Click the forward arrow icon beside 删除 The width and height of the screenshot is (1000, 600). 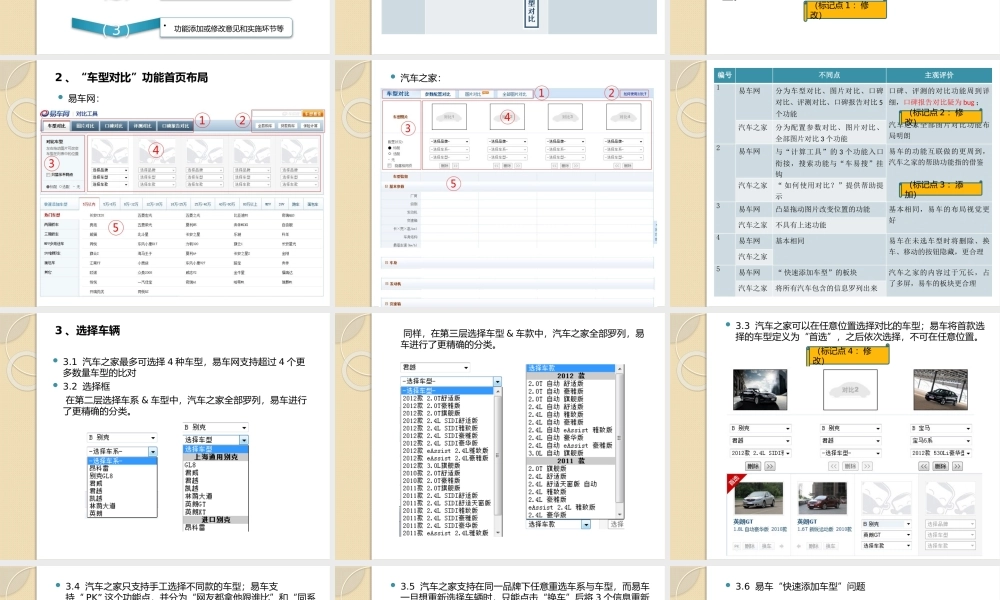coord(769,466)
